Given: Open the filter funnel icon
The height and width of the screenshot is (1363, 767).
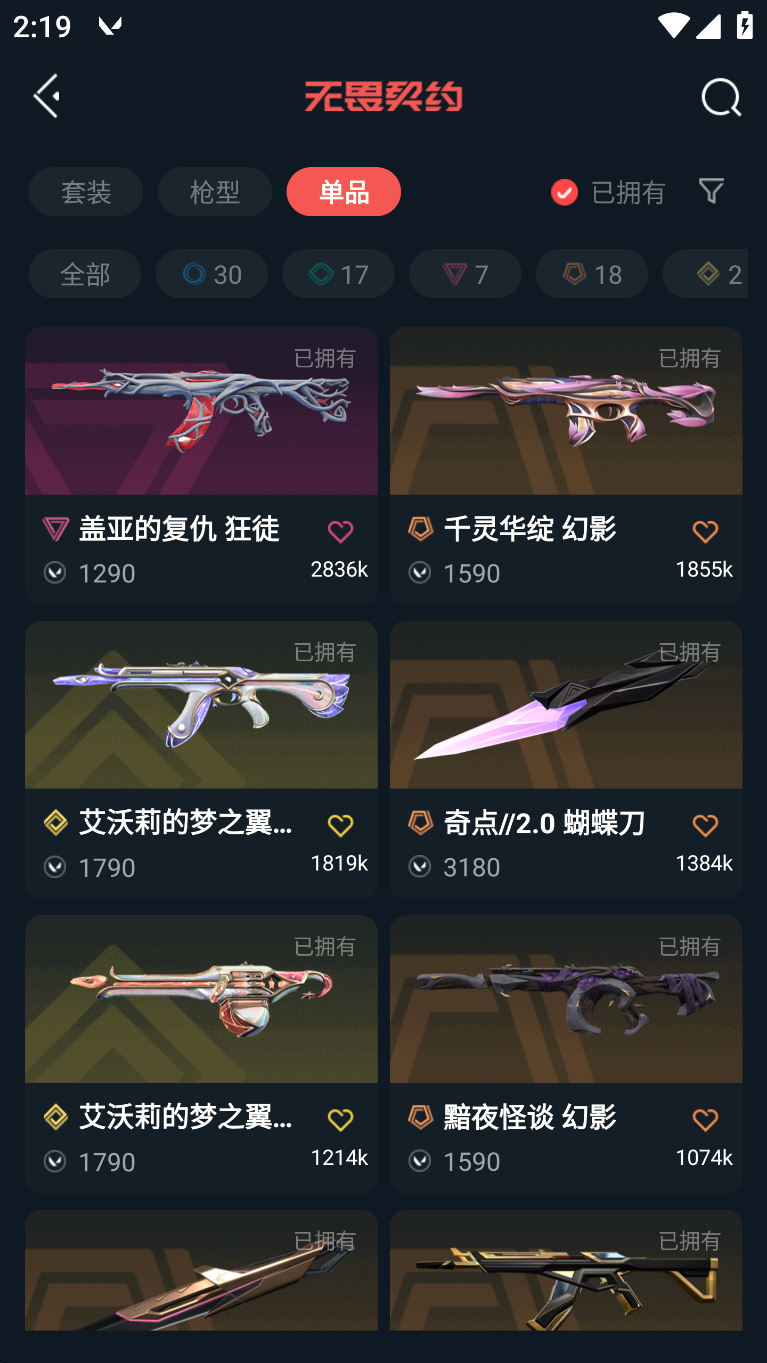Looking at the screenshot, I should (x=711, y=190).
